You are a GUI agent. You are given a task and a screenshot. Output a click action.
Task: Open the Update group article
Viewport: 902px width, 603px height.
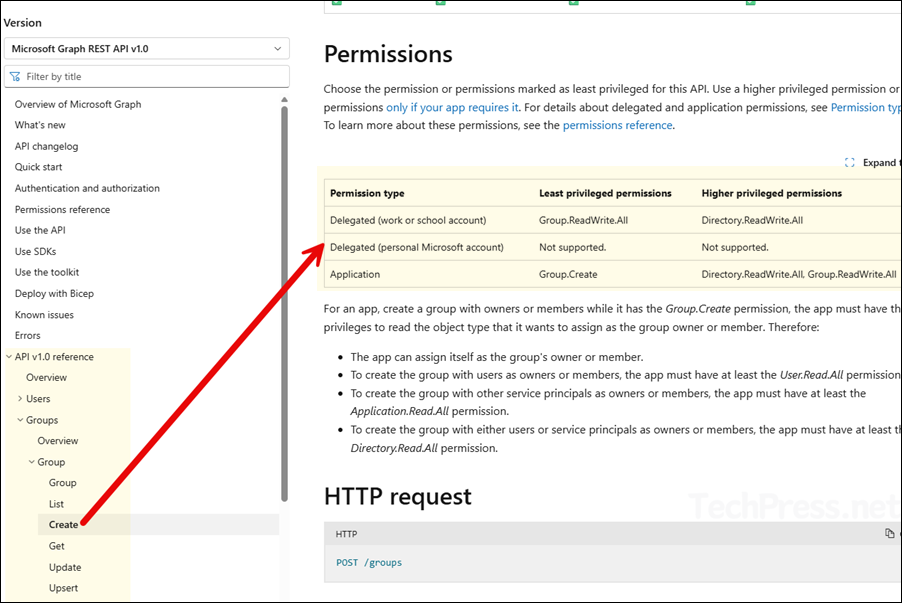coord(65,567)
